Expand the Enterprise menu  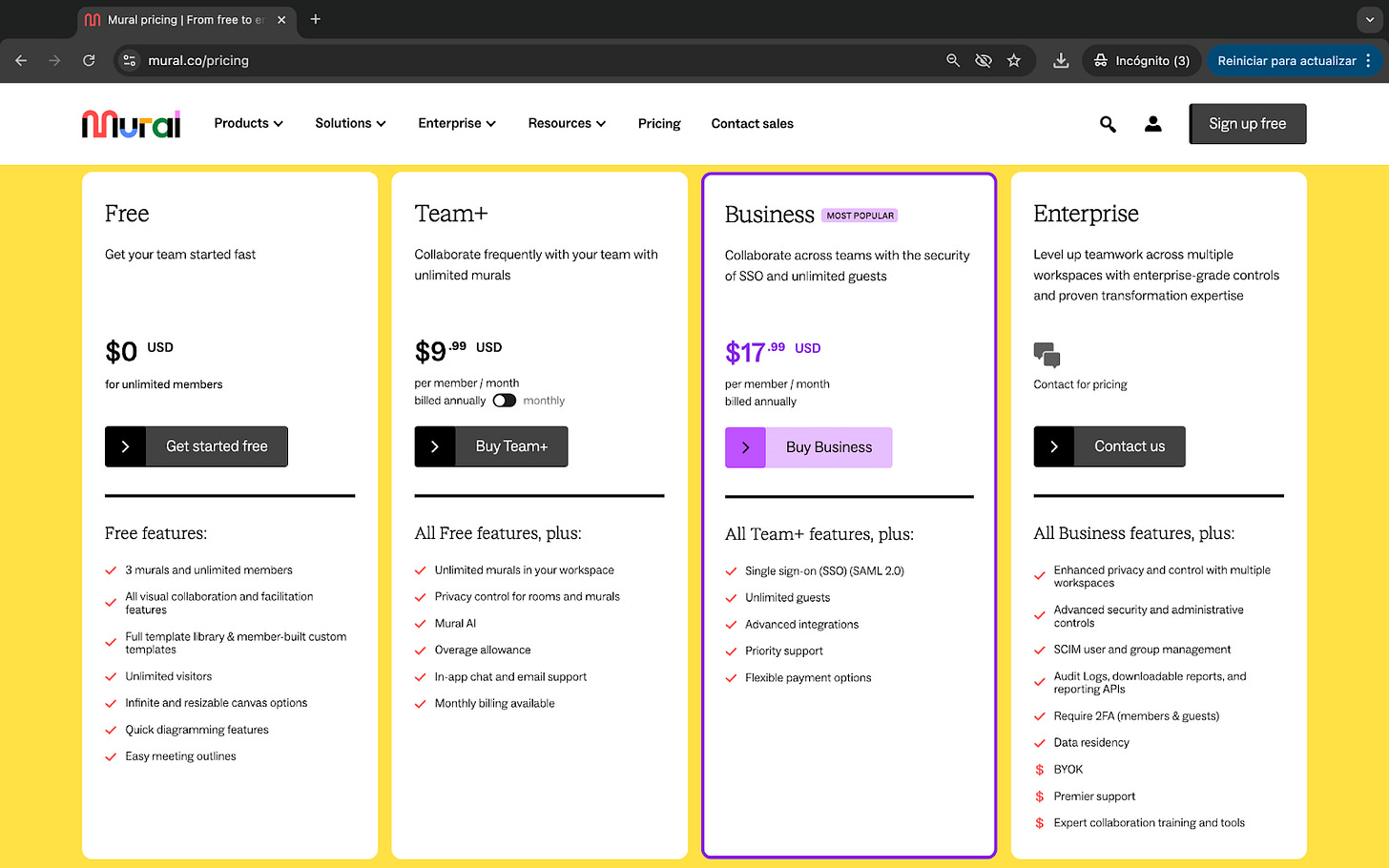pyautogui.click(x=457, y=123)
